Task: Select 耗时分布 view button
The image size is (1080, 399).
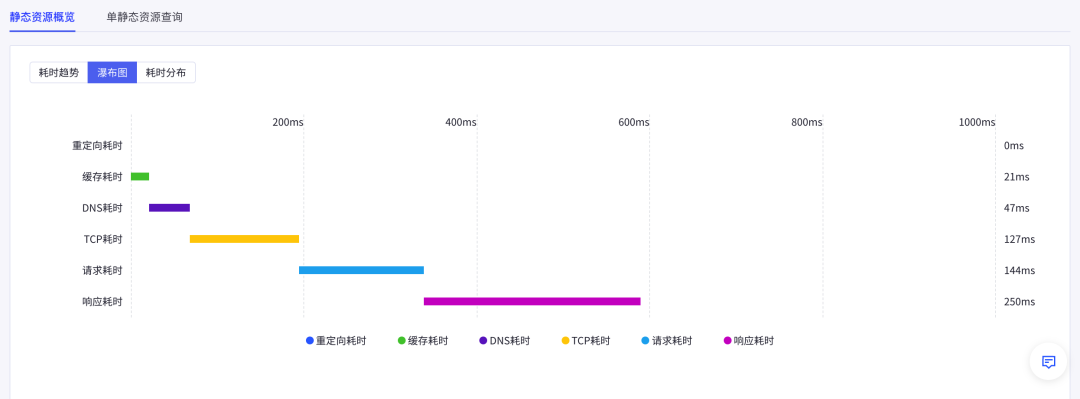Action: point(166,72)
